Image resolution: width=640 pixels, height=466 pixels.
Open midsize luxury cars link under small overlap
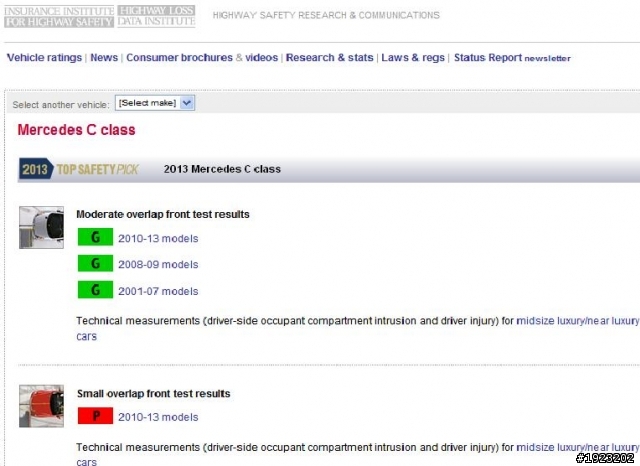tap(578, 448)
